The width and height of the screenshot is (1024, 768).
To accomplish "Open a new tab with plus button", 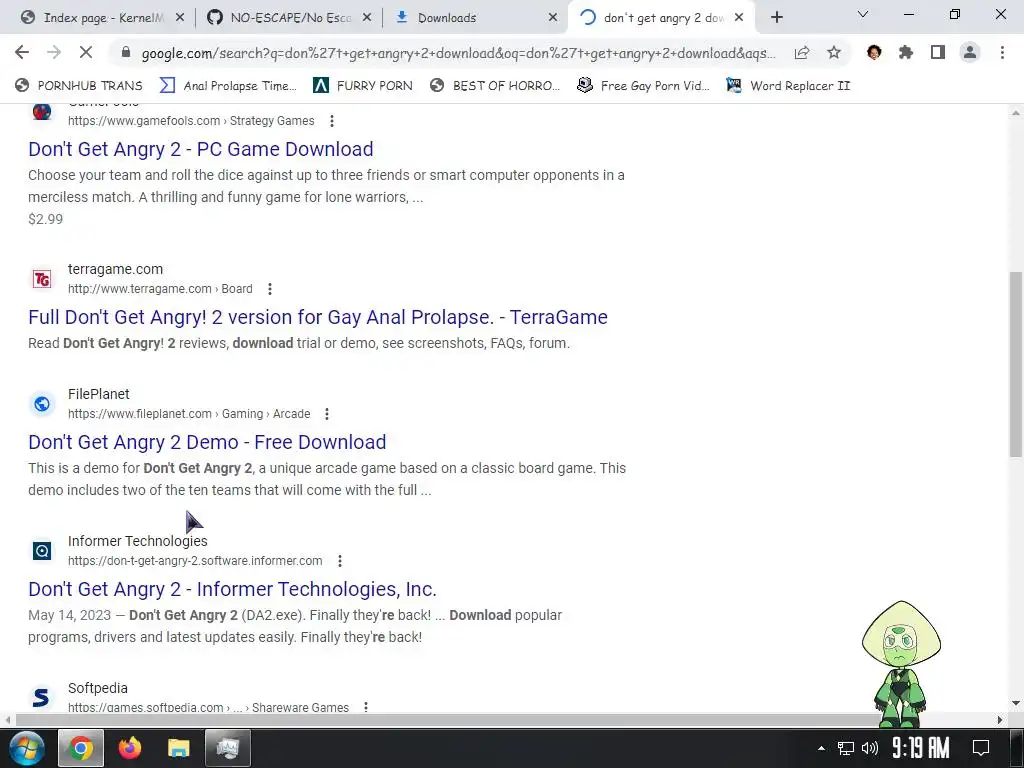I will pyautogui.click(x=776, y=18).
